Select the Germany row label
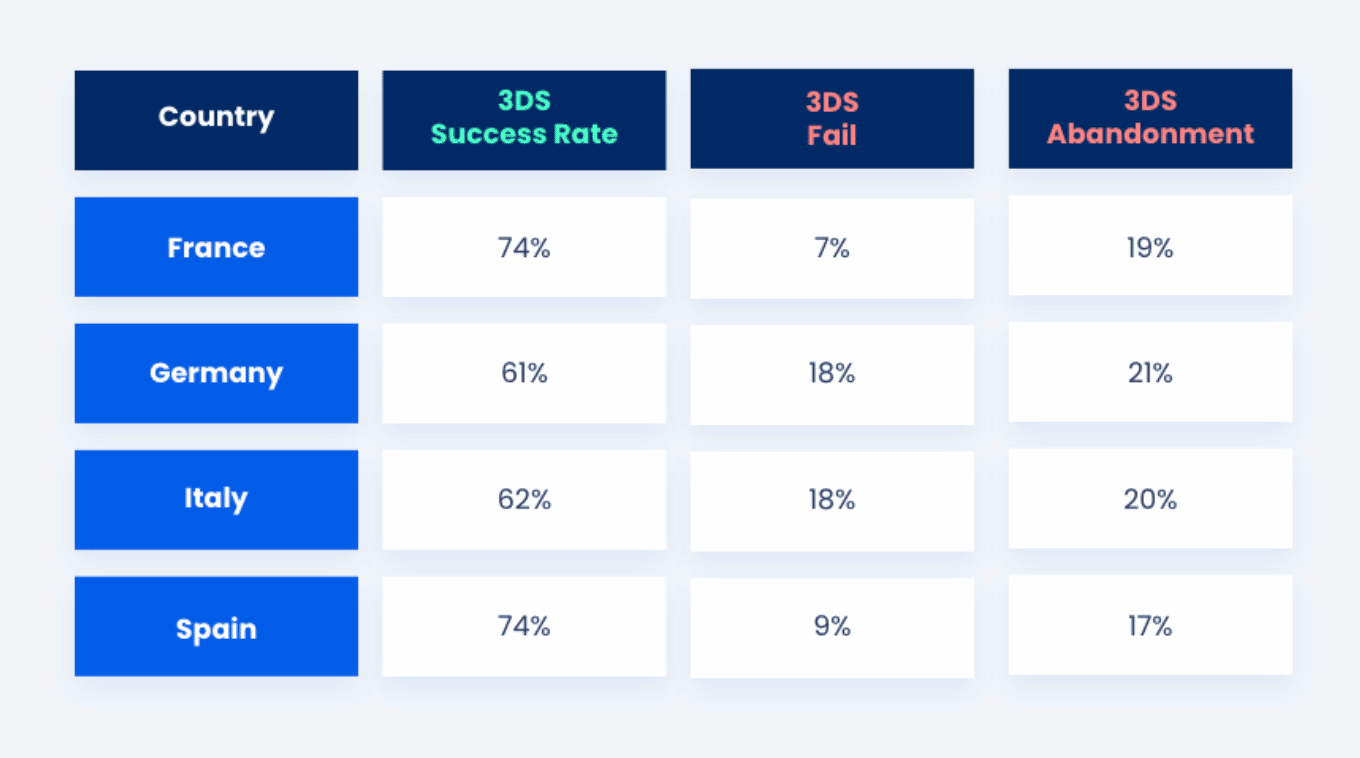The image size is (1360, 758). click(x=216, y=373)
